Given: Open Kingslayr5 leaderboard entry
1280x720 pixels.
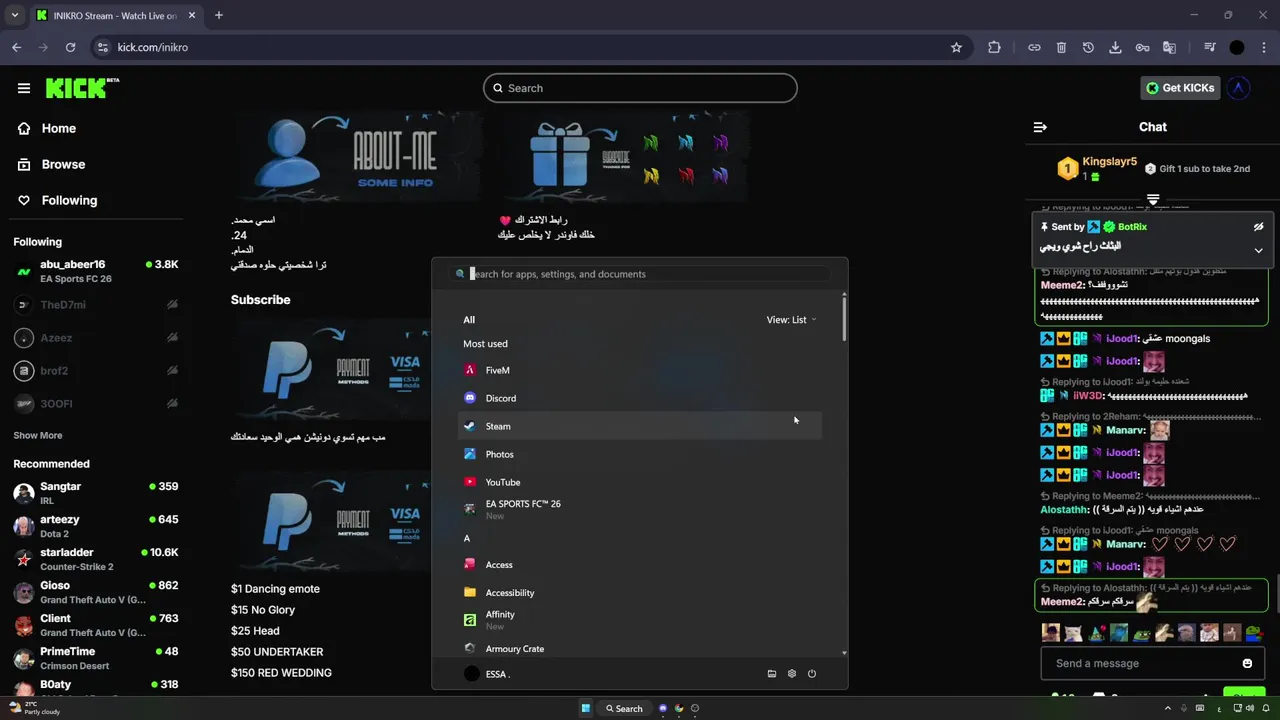Looking at the screenshot, I should (x=1098, y=168).
